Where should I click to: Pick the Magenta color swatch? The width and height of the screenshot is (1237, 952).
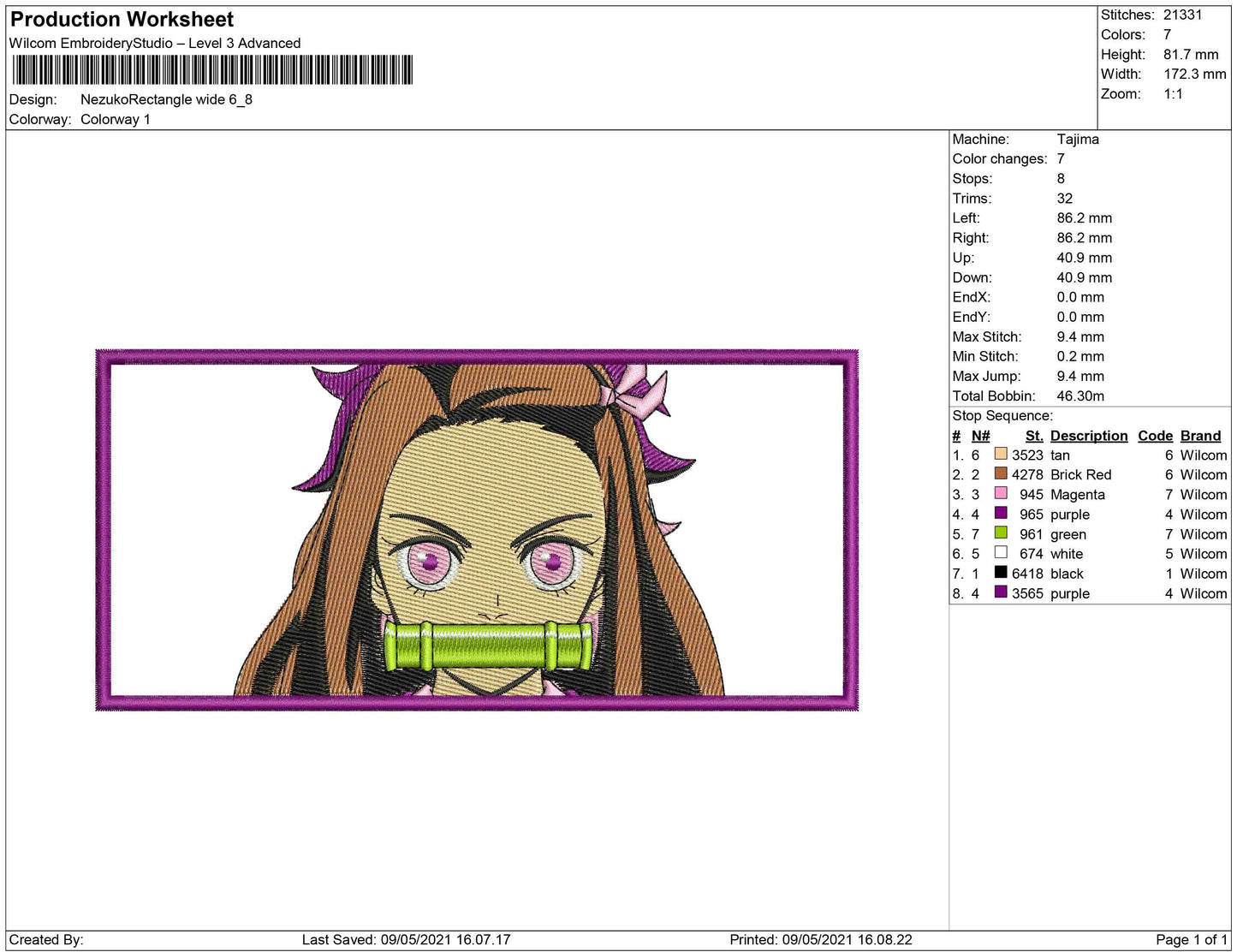1001,493
